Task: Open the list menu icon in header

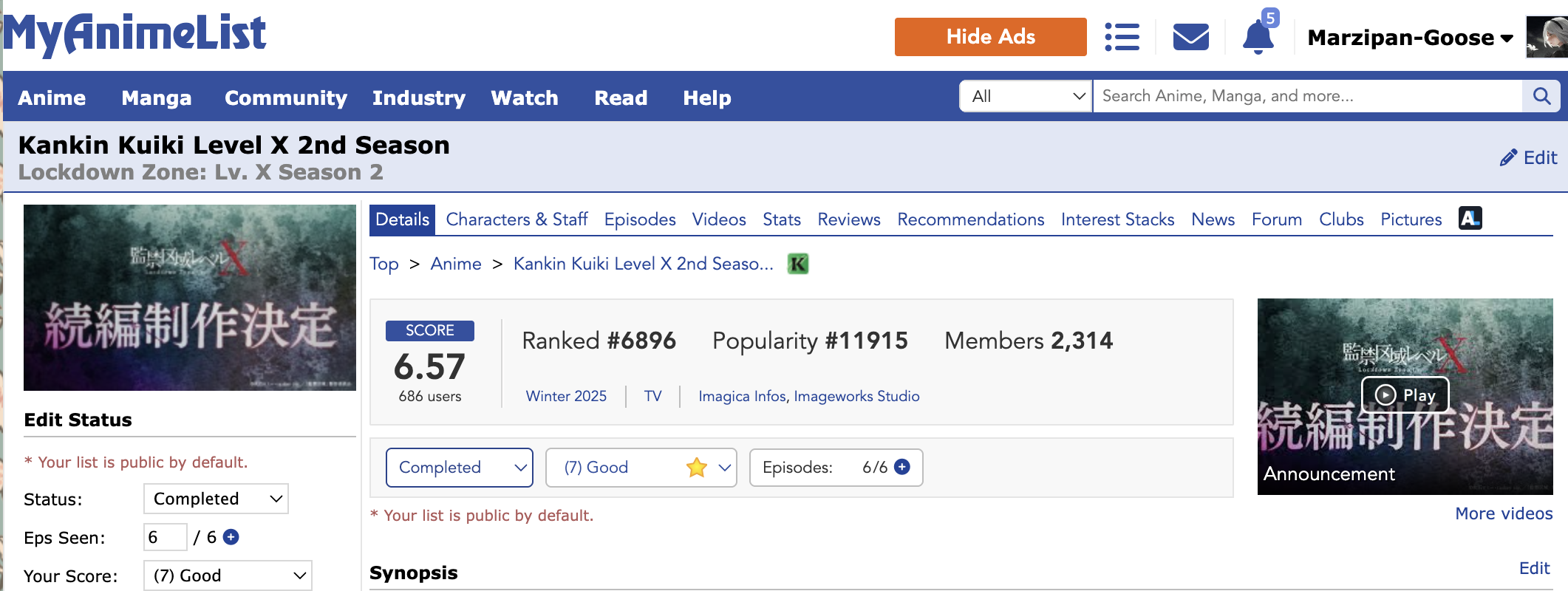Action: pyautogui.click(x=1122, y=37)
